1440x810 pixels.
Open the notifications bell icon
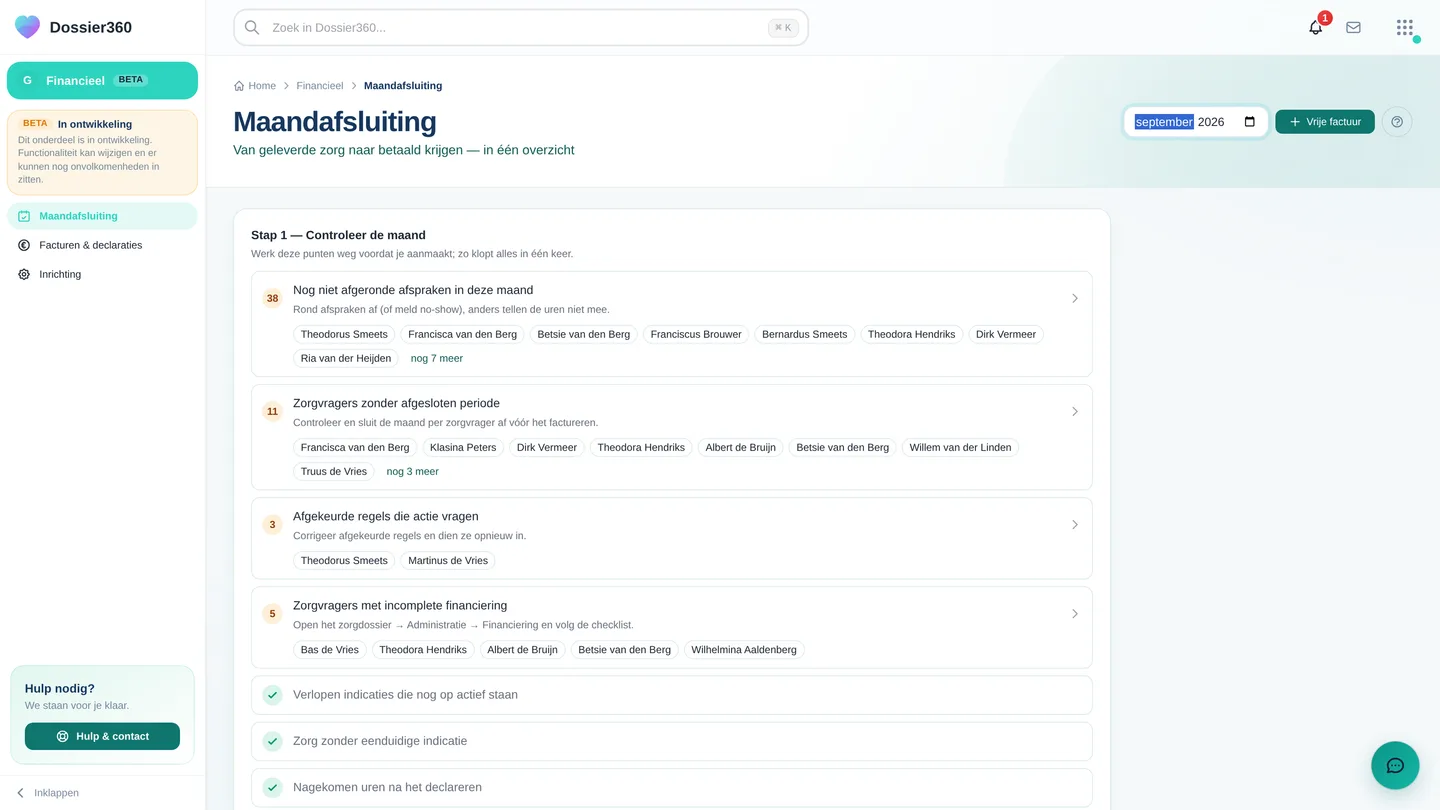[x=1315, y=28]
